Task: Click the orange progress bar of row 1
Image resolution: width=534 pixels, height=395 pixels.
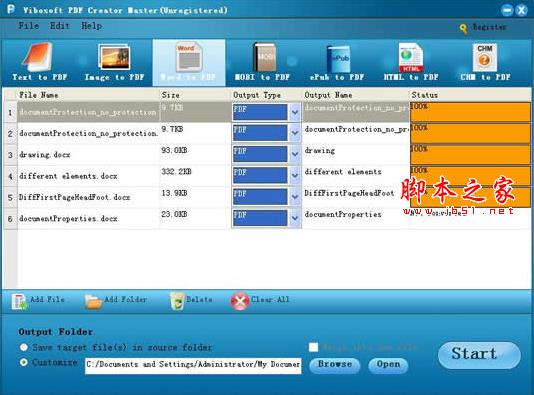Action: click(470, 112)
